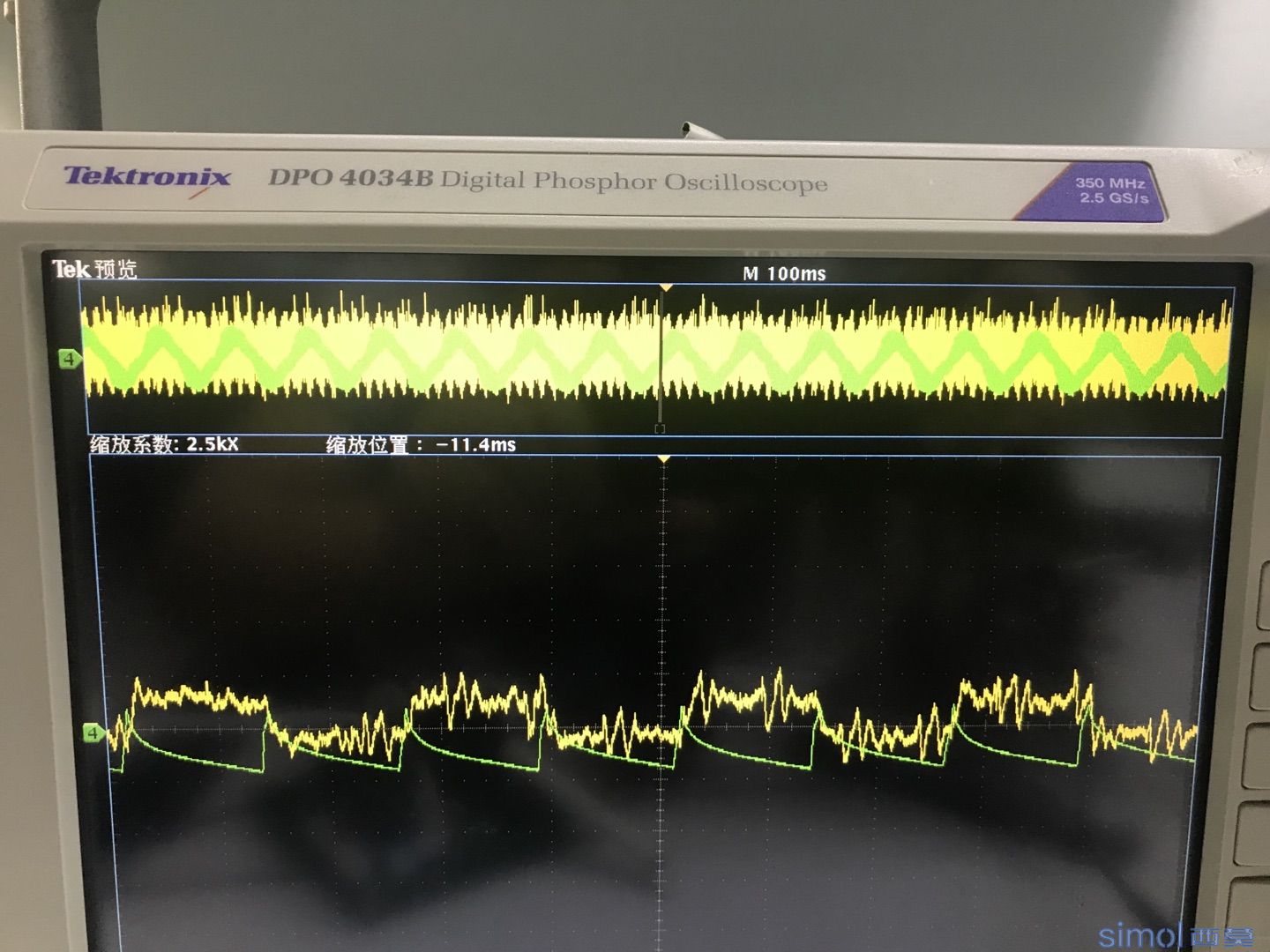Click channel 4 ground marker in zoomed view
The height and width of the screenshot is (952, 1270).
[x=93, y=732]
